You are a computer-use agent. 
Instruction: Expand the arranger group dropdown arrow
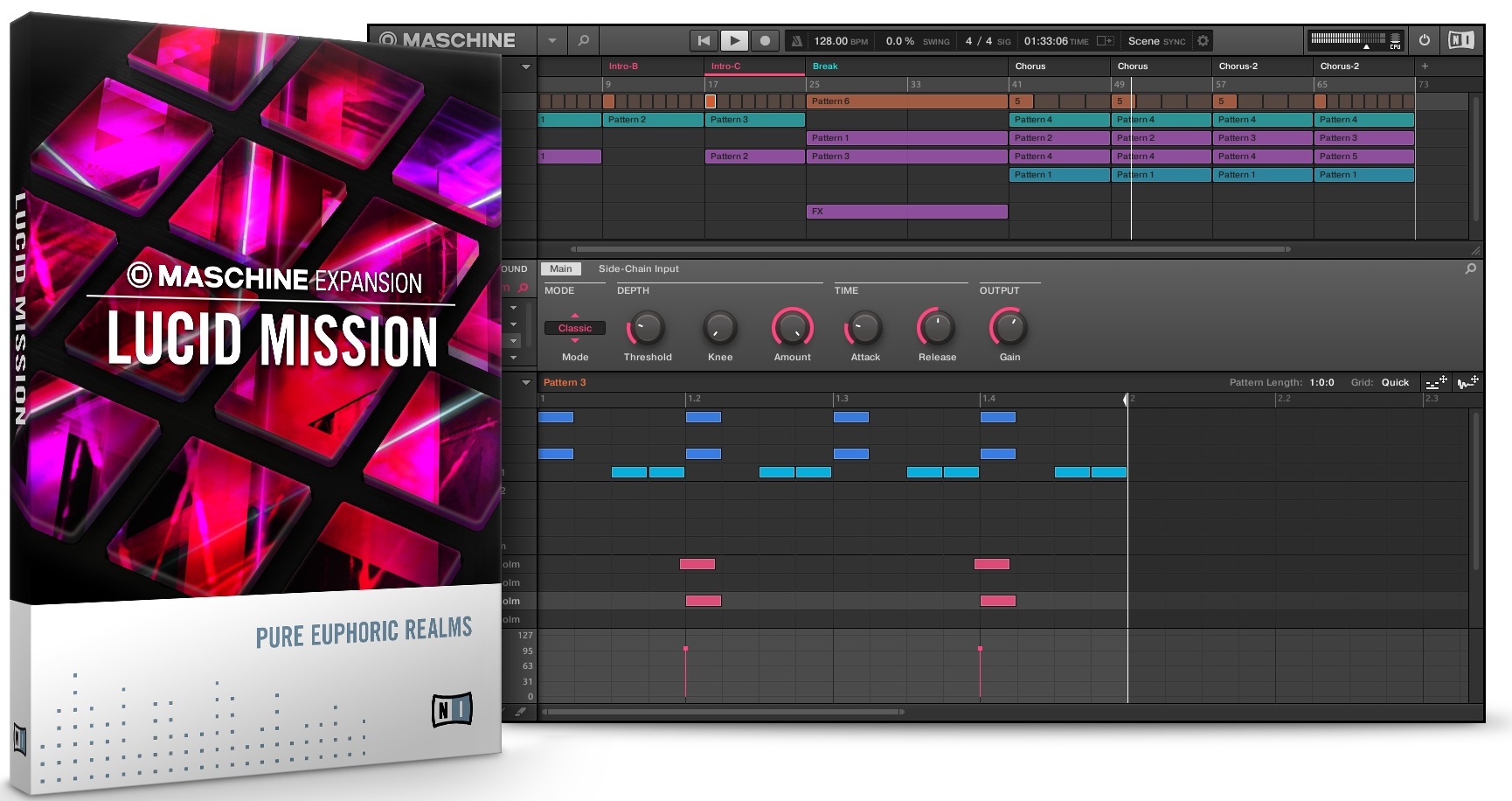[x=526, y=66]
